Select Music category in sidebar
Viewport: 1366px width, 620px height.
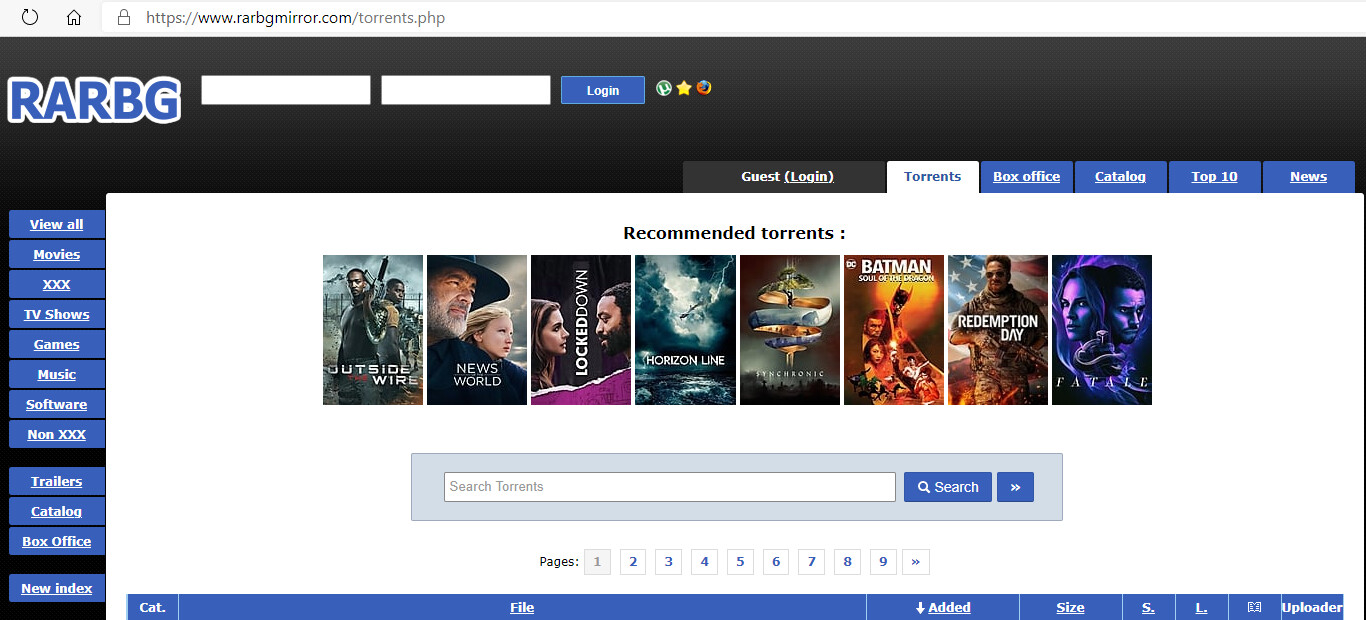coord(57,374)
